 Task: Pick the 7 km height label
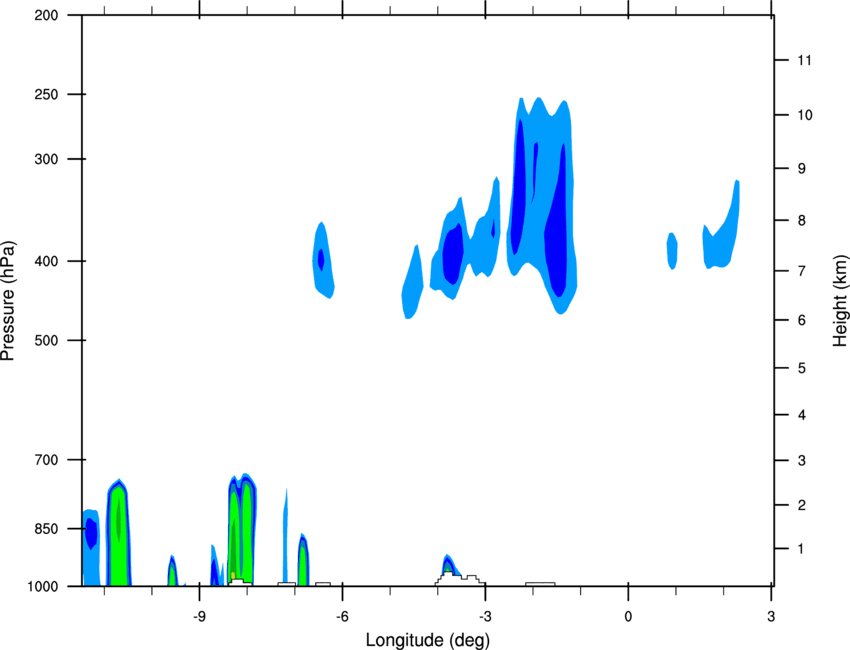(x=801, y=271)
